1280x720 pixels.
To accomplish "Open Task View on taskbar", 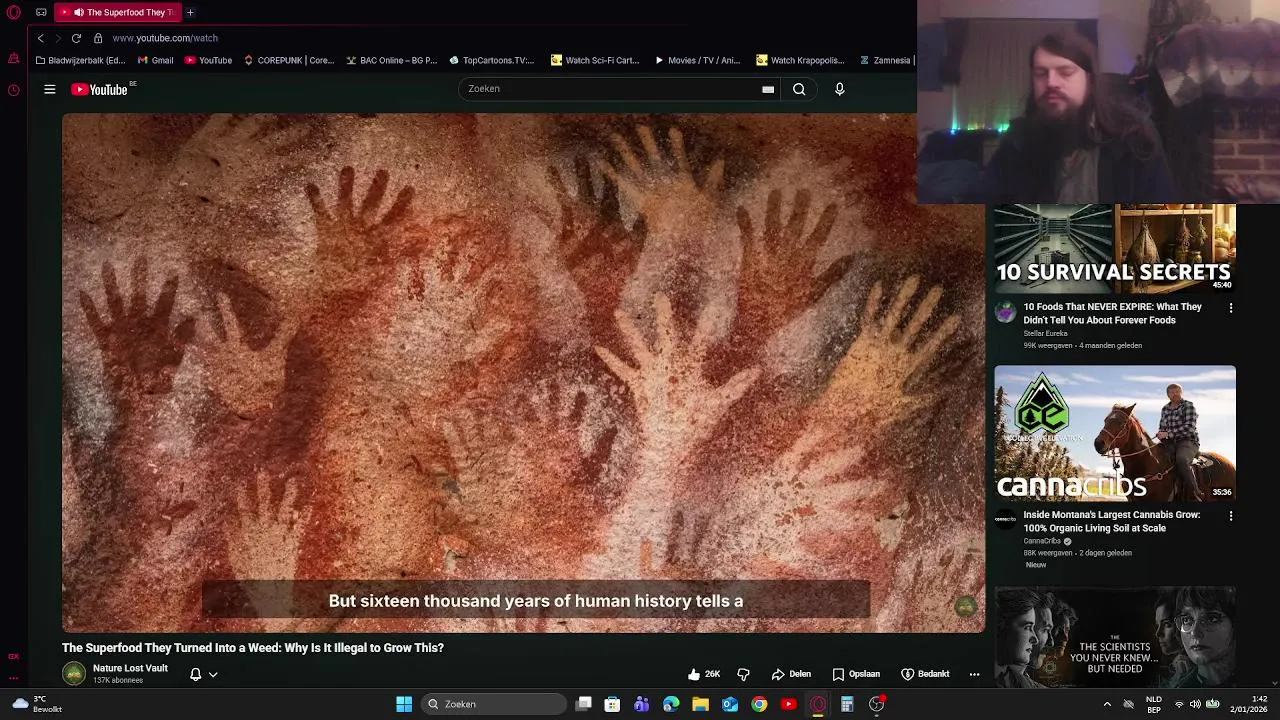I will pyautogui.click(x=584, y=704).
